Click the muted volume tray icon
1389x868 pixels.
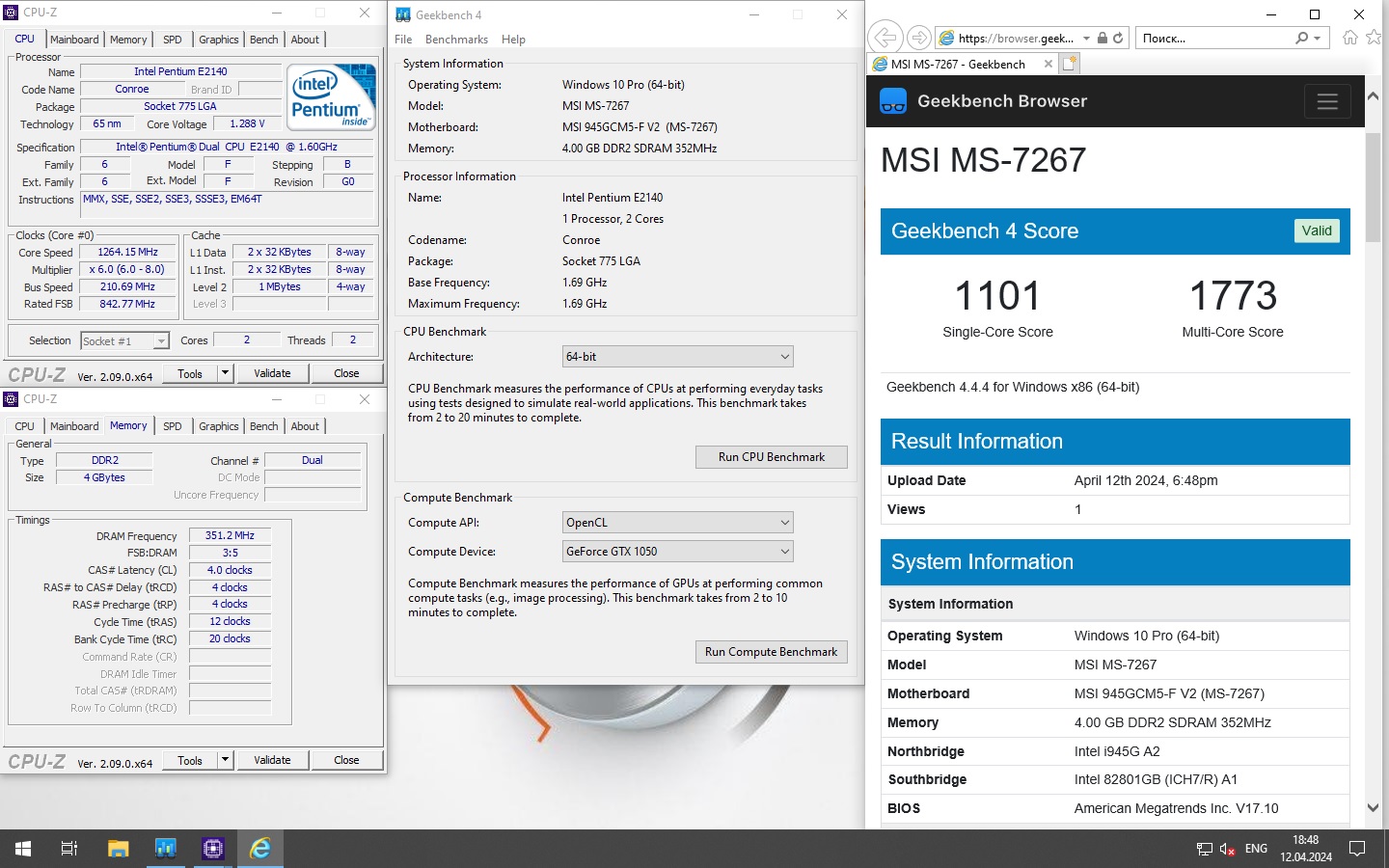tap(1228, 849)
